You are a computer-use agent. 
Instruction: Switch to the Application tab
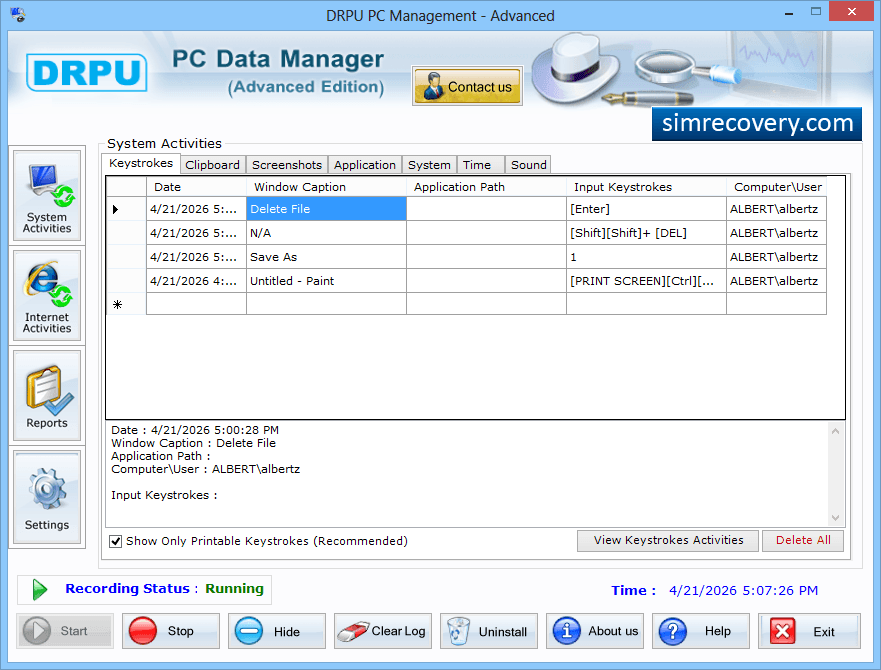[365, 165]
